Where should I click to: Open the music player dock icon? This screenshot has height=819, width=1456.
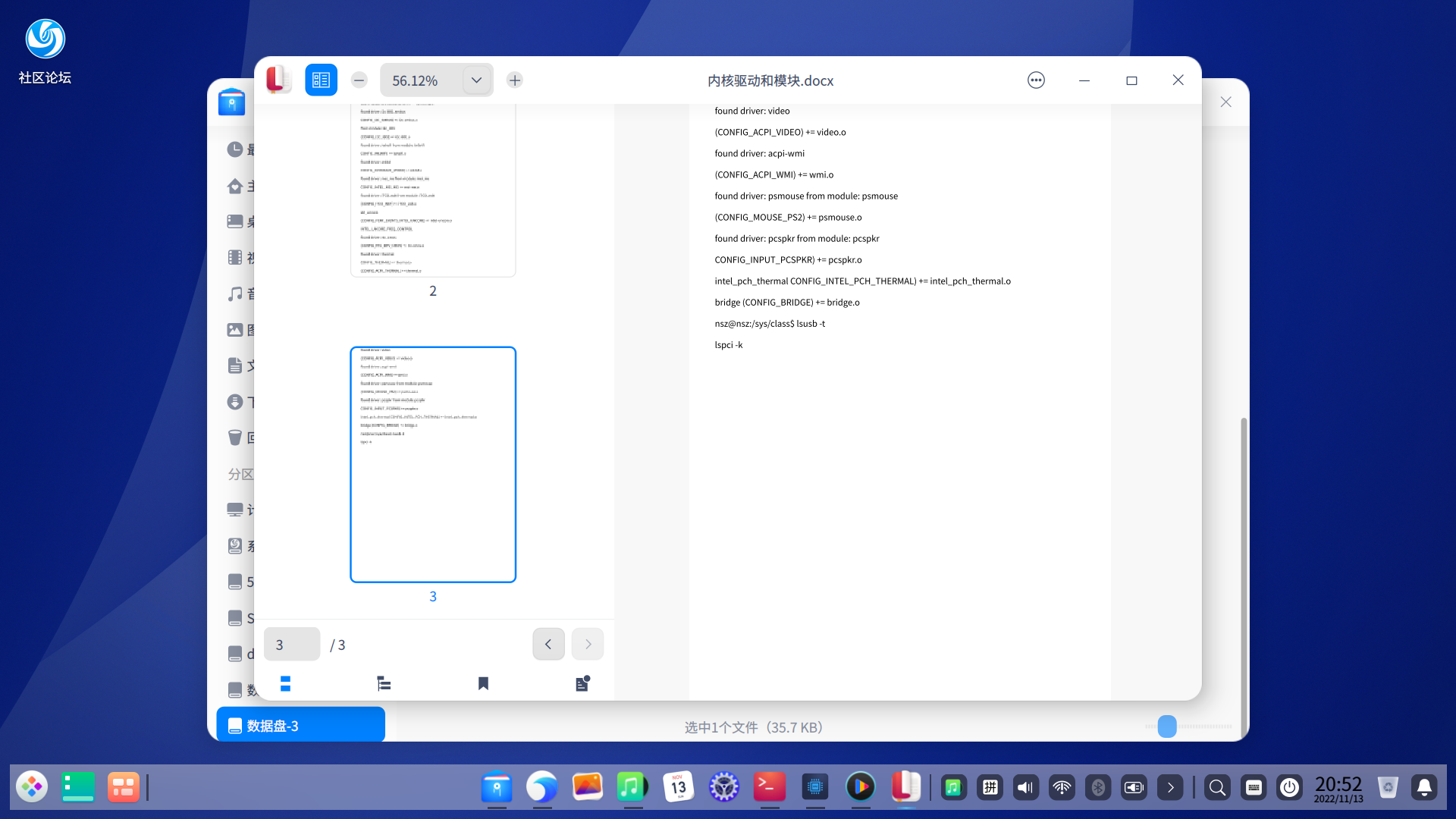(632, 787)
